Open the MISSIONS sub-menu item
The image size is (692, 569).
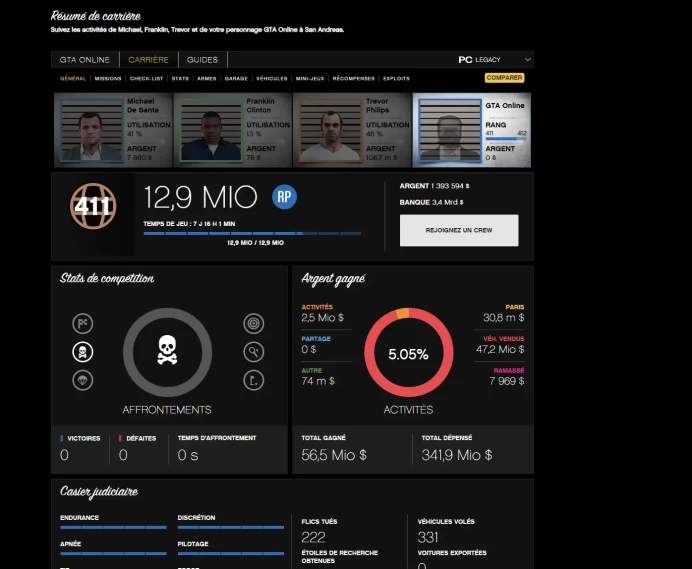click(x=108, y=79)
